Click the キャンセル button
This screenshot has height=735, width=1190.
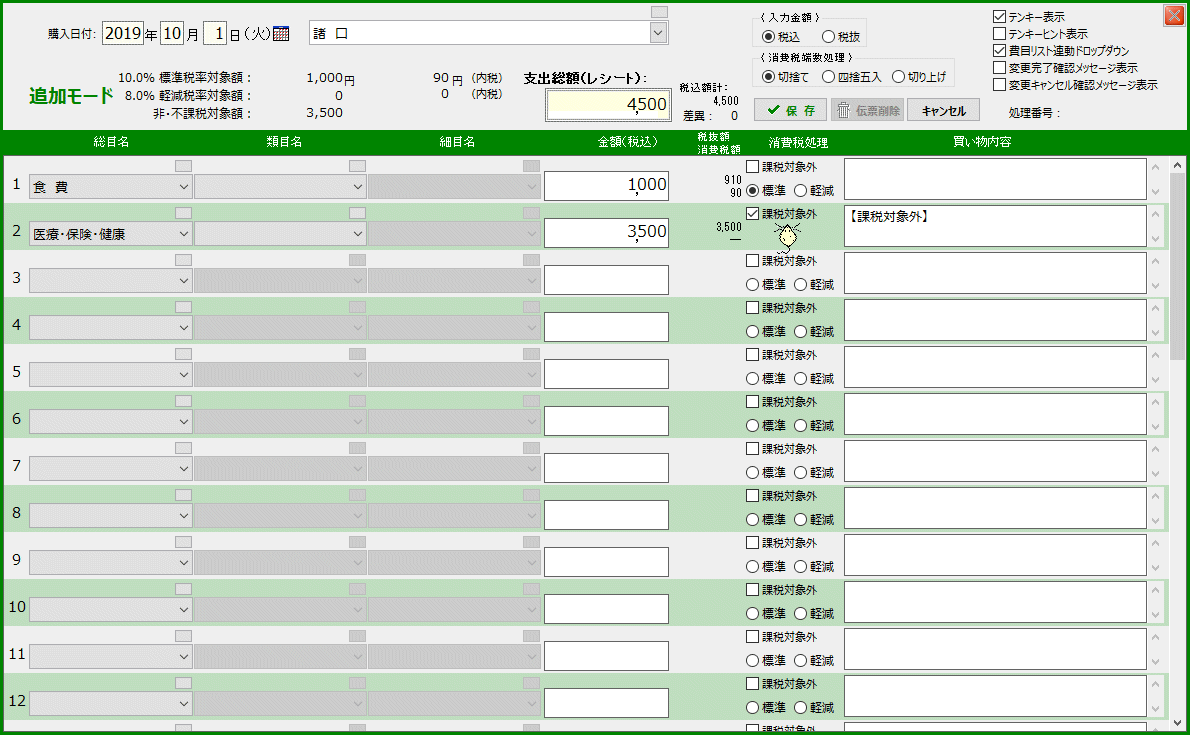pos(943,110)
